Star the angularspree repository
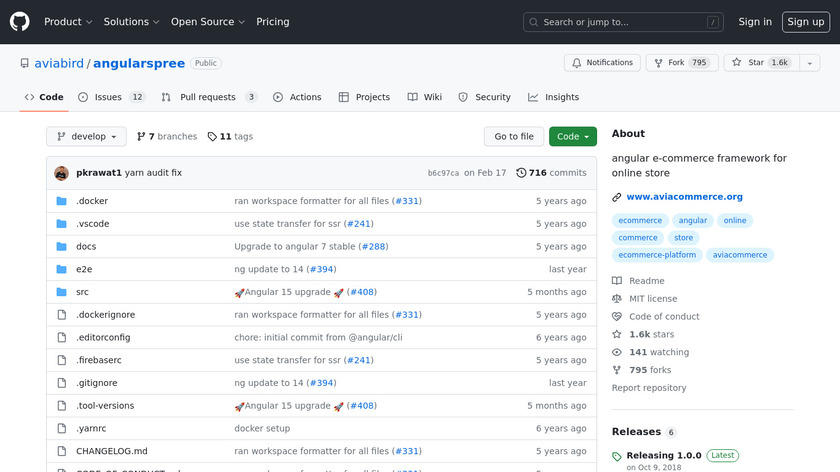The height and width of the screenshot is (472, 840). click(758, 63)
